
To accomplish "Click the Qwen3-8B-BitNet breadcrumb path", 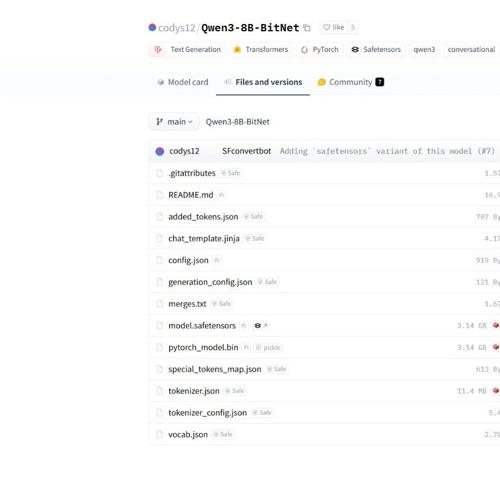I will pyautogui.click(x=237, y=122).
